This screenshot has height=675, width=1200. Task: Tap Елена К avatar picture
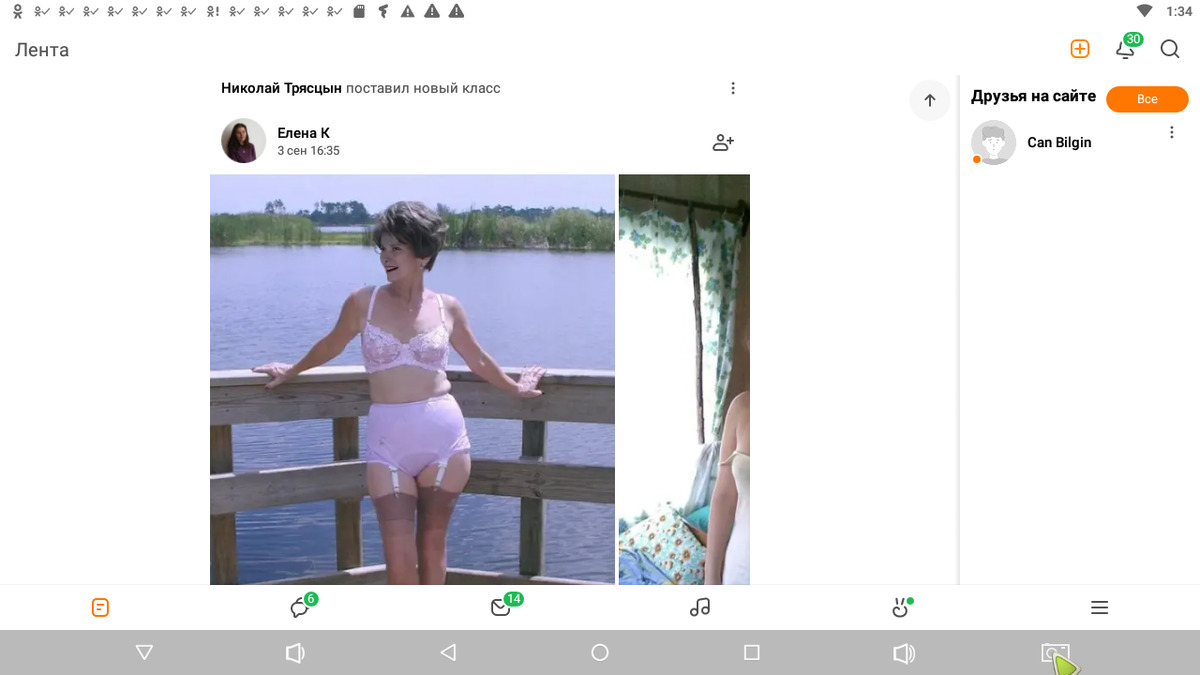point(243,141)
